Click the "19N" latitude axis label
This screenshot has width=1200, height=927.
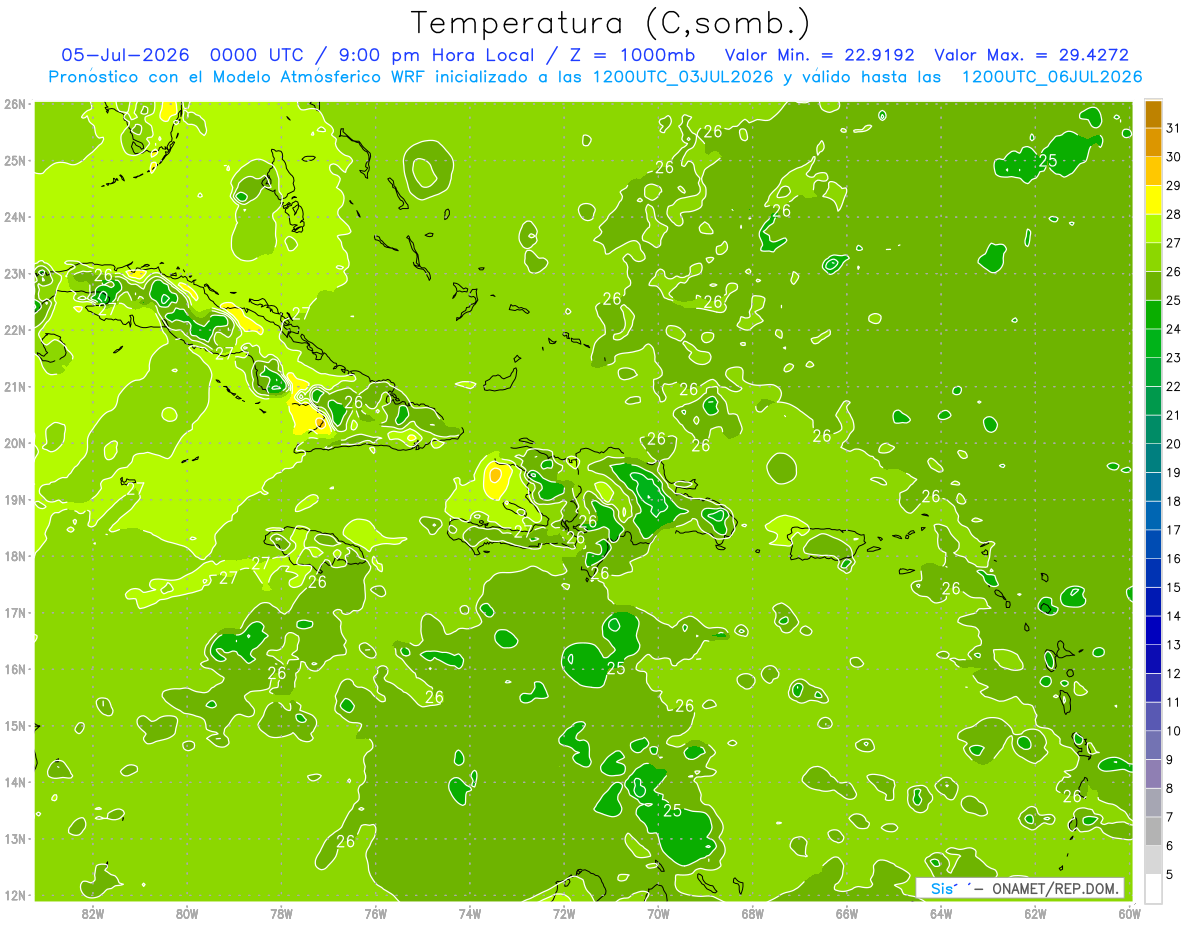(15, 499)
